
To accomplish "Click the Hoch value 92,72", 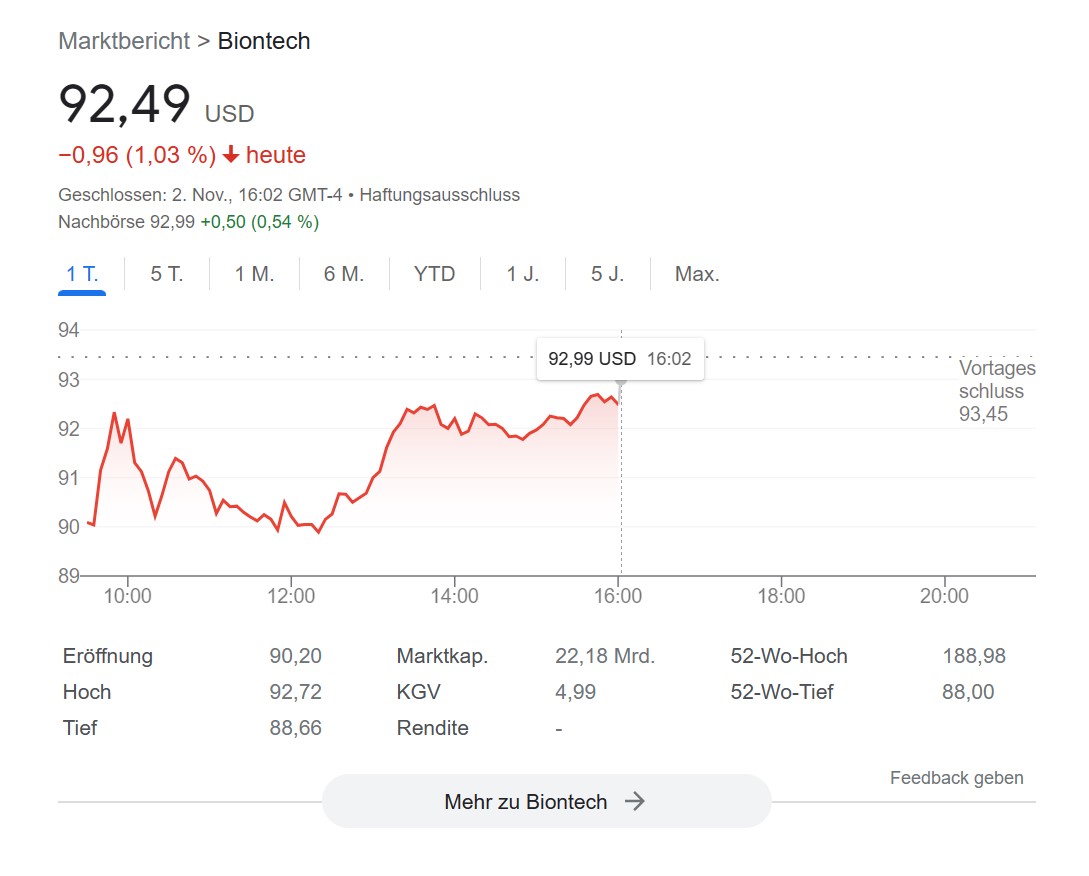I will point(296,692).
